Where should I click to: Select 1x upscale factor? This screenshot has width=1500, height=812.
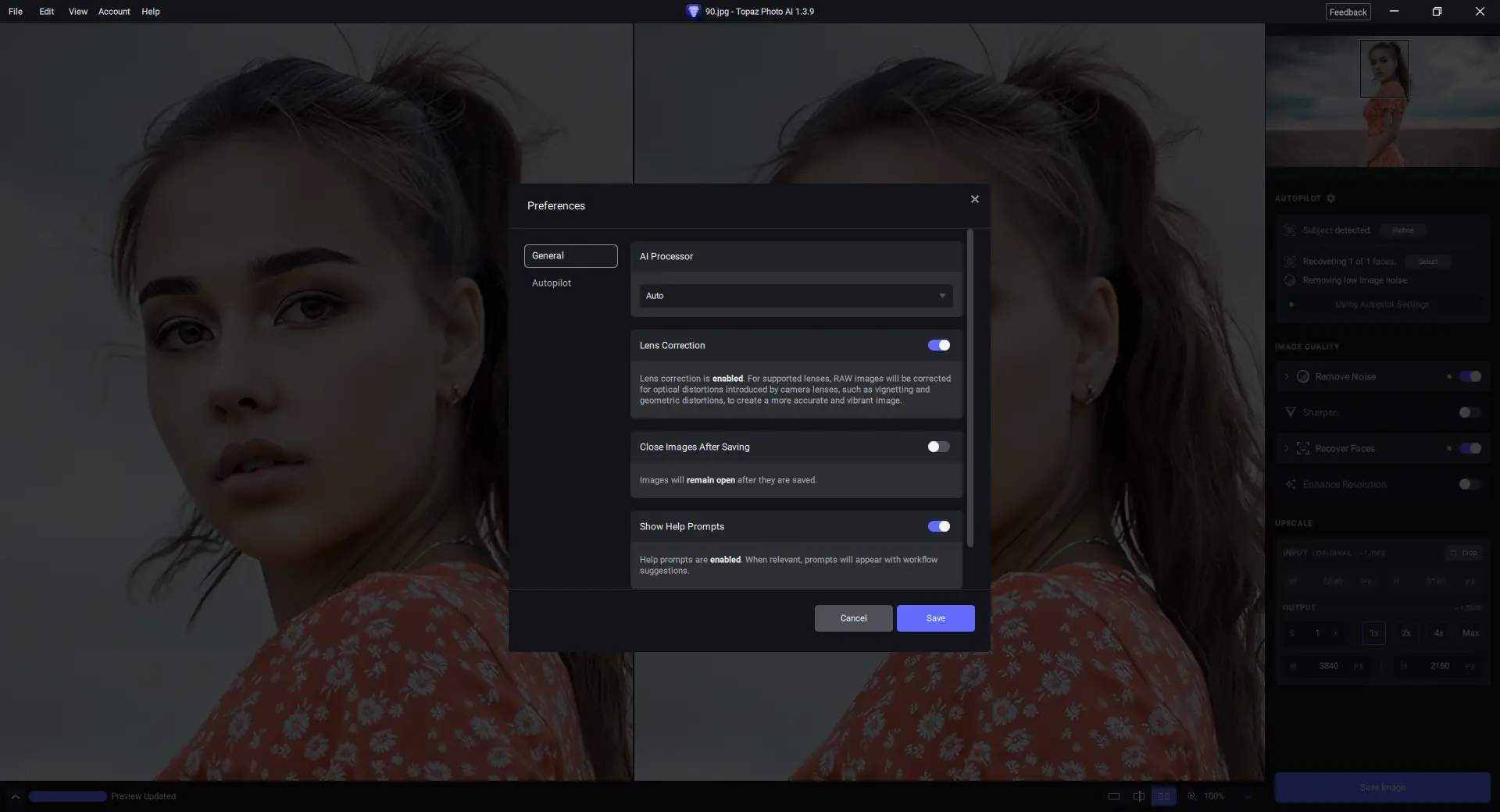point(1374,633)
